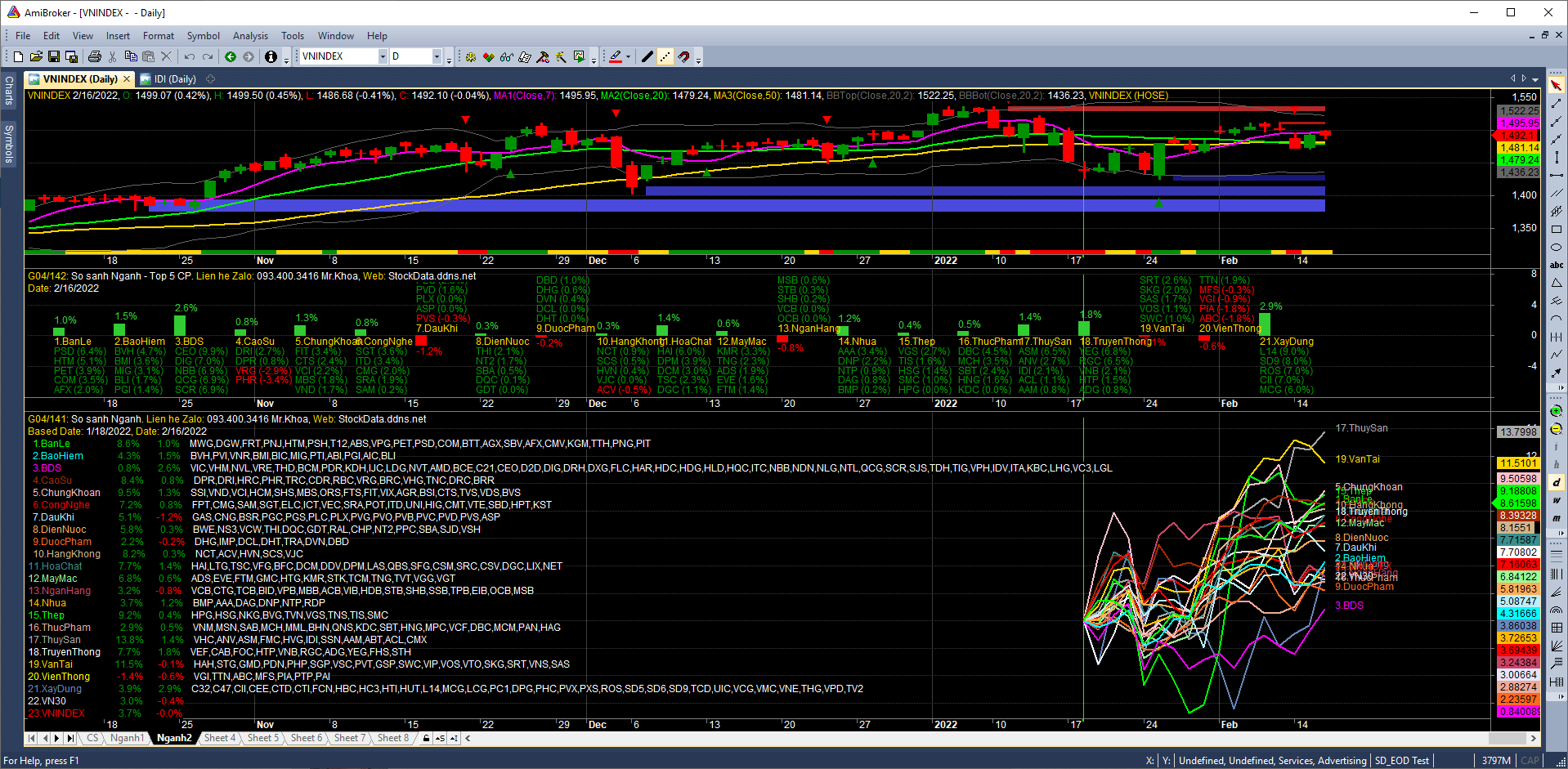Screen dimensions: 1568x769
Task: Copy using the toolbar Copy icon
Action: (131, 56)
